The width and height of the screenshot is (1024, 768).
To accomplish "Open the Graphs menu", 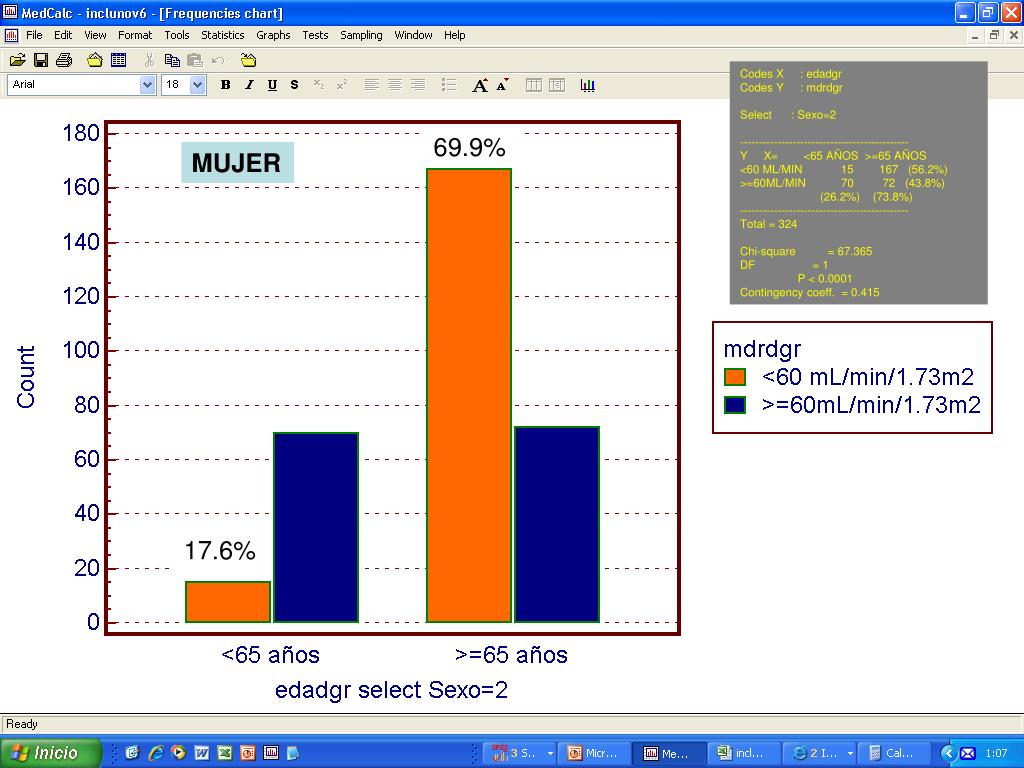I will (273, 35).
